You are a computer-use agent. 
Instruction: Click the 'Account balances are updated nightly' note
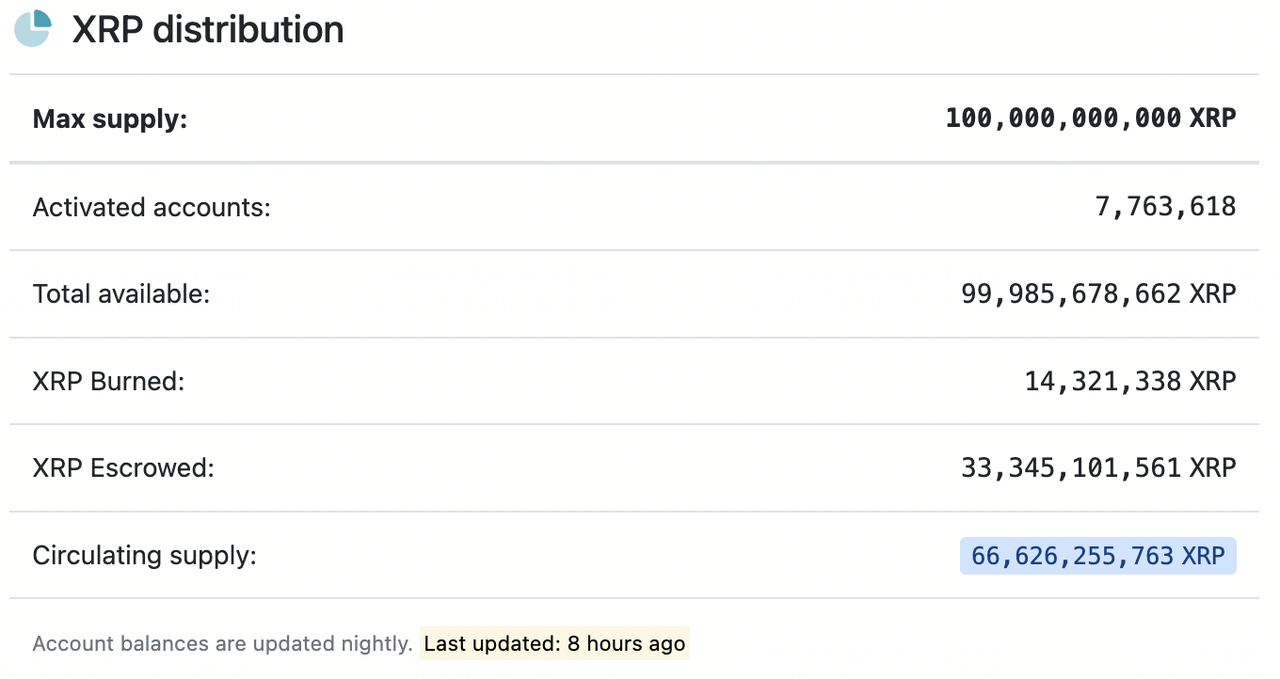pyautogui.click(x=222, y=643)
